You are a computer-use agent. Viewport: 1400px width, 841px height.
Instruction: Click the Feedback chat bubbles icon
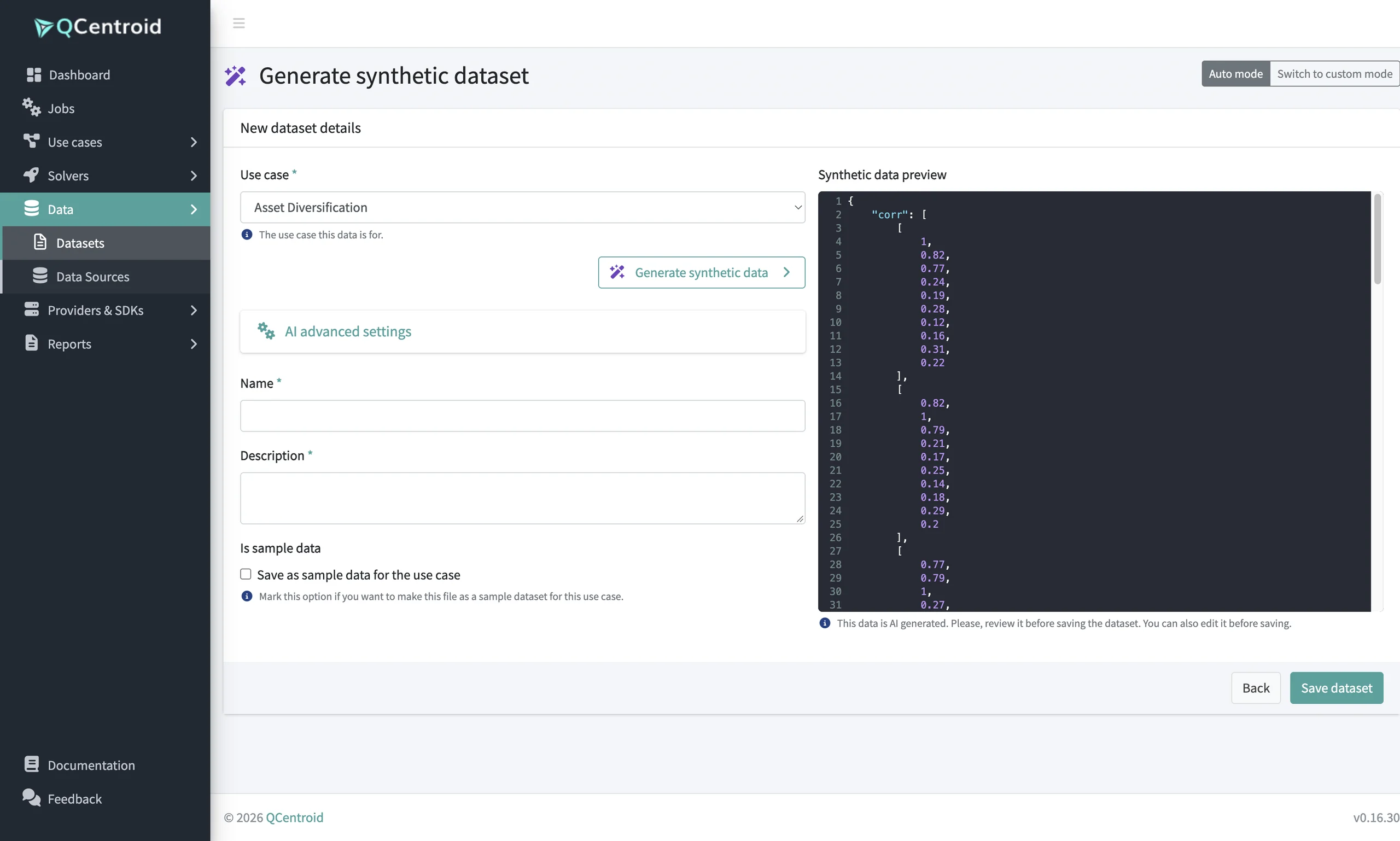click(32, 797)
